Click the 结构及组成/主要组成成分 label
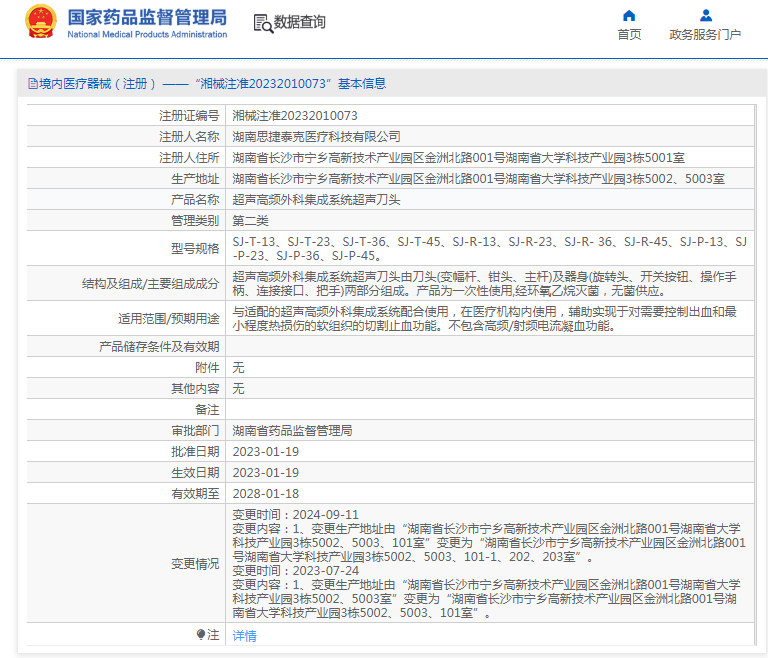 point(150,284)
